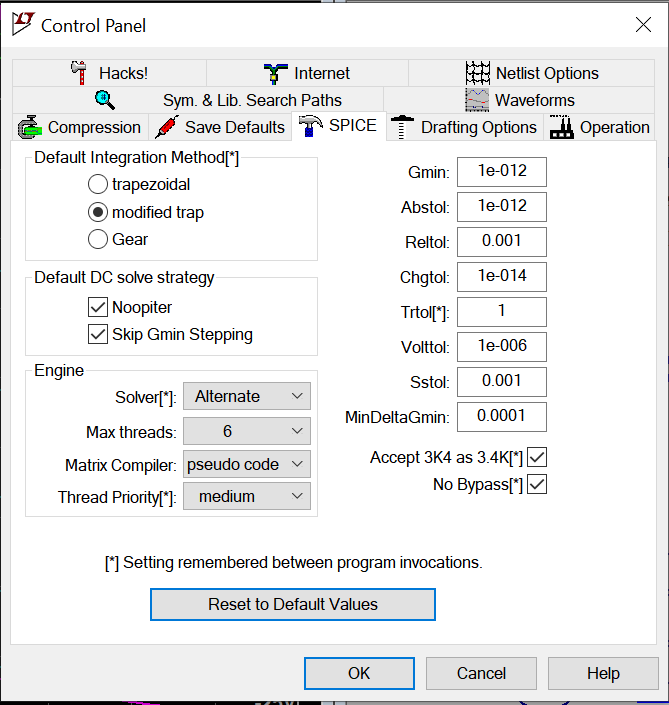
Task: Click the Save Defaults pen icon
Action: (x=167, y=127)
